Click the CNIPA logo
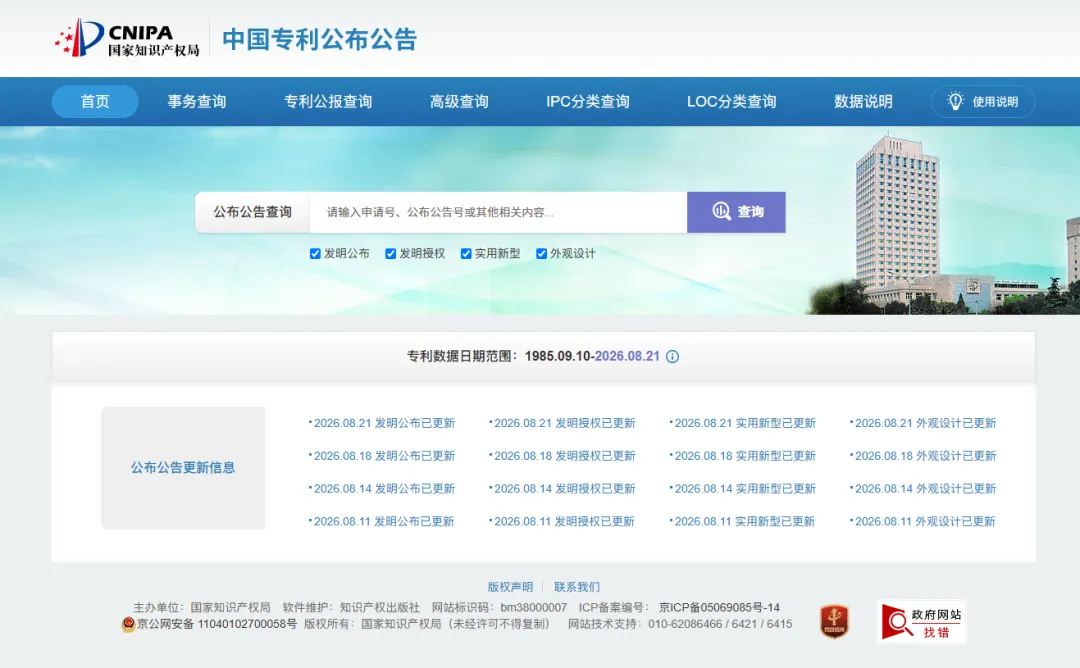 click(127, 38)
